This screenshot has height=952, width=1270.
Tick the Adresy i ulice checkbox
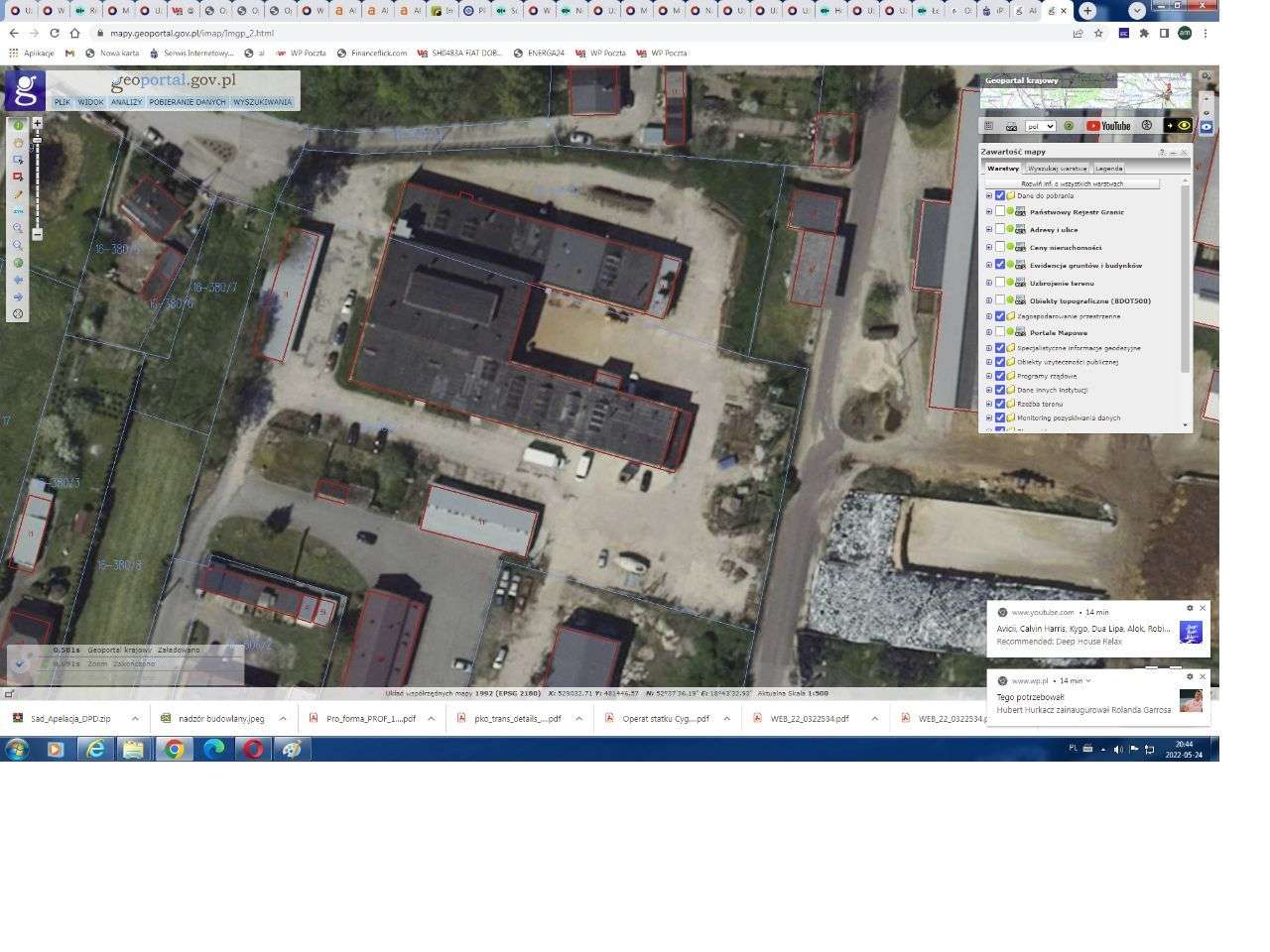click(1000, 230)
